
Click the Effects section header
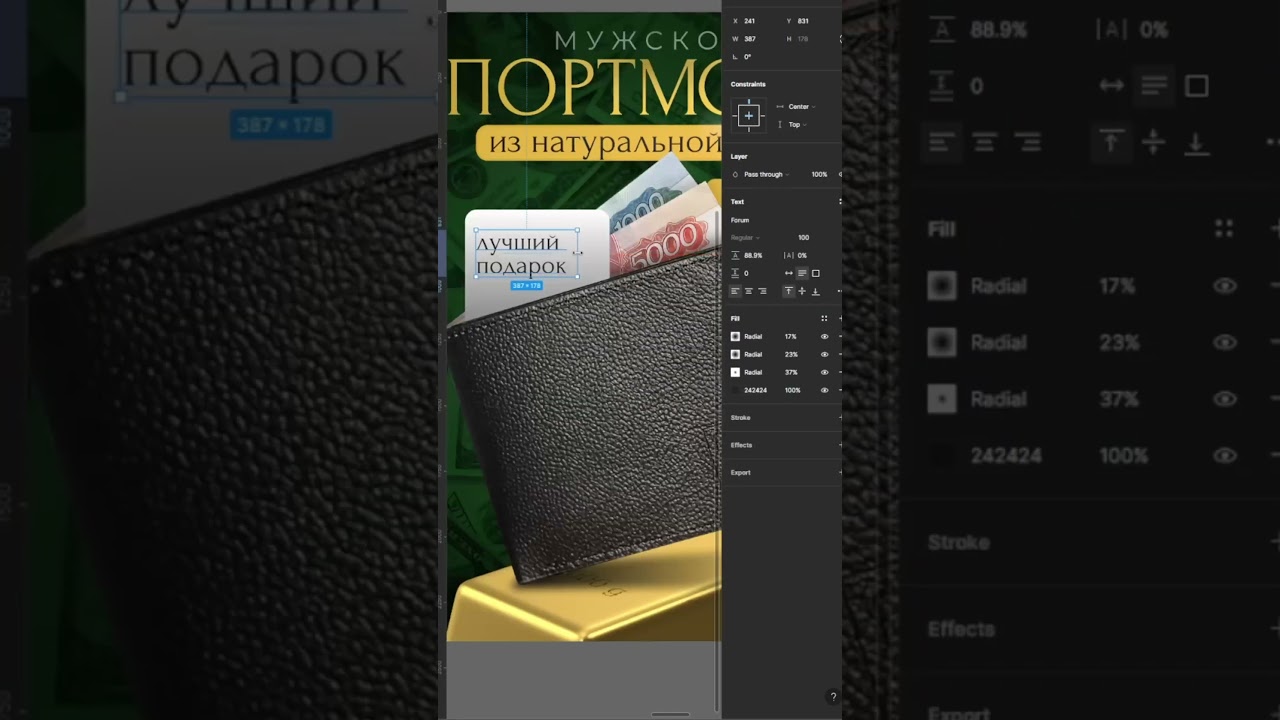741,445
